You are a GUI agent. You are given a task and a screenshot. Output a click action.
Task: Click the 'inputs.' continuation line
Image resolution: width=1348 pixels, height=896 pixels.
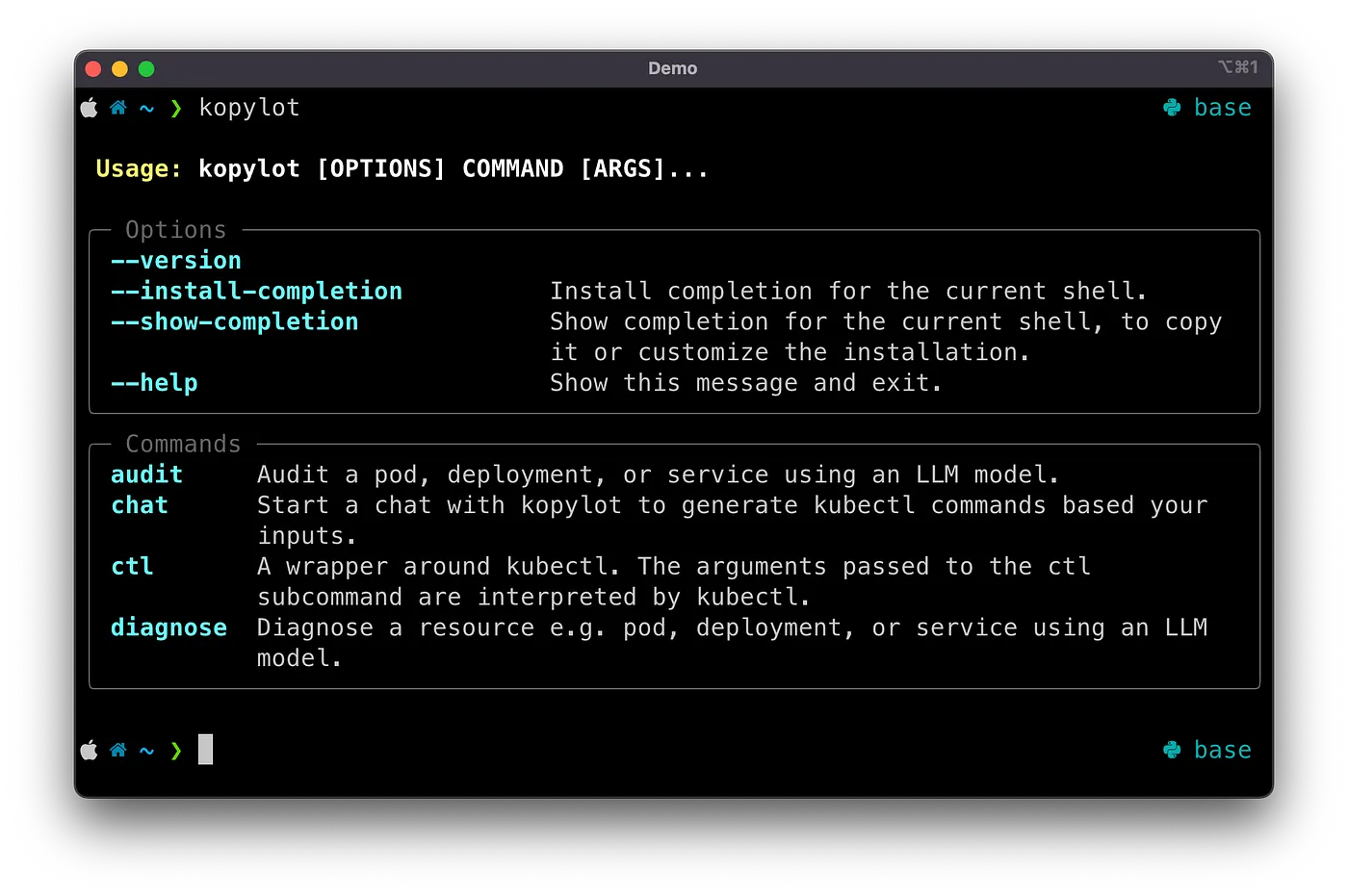307,536
